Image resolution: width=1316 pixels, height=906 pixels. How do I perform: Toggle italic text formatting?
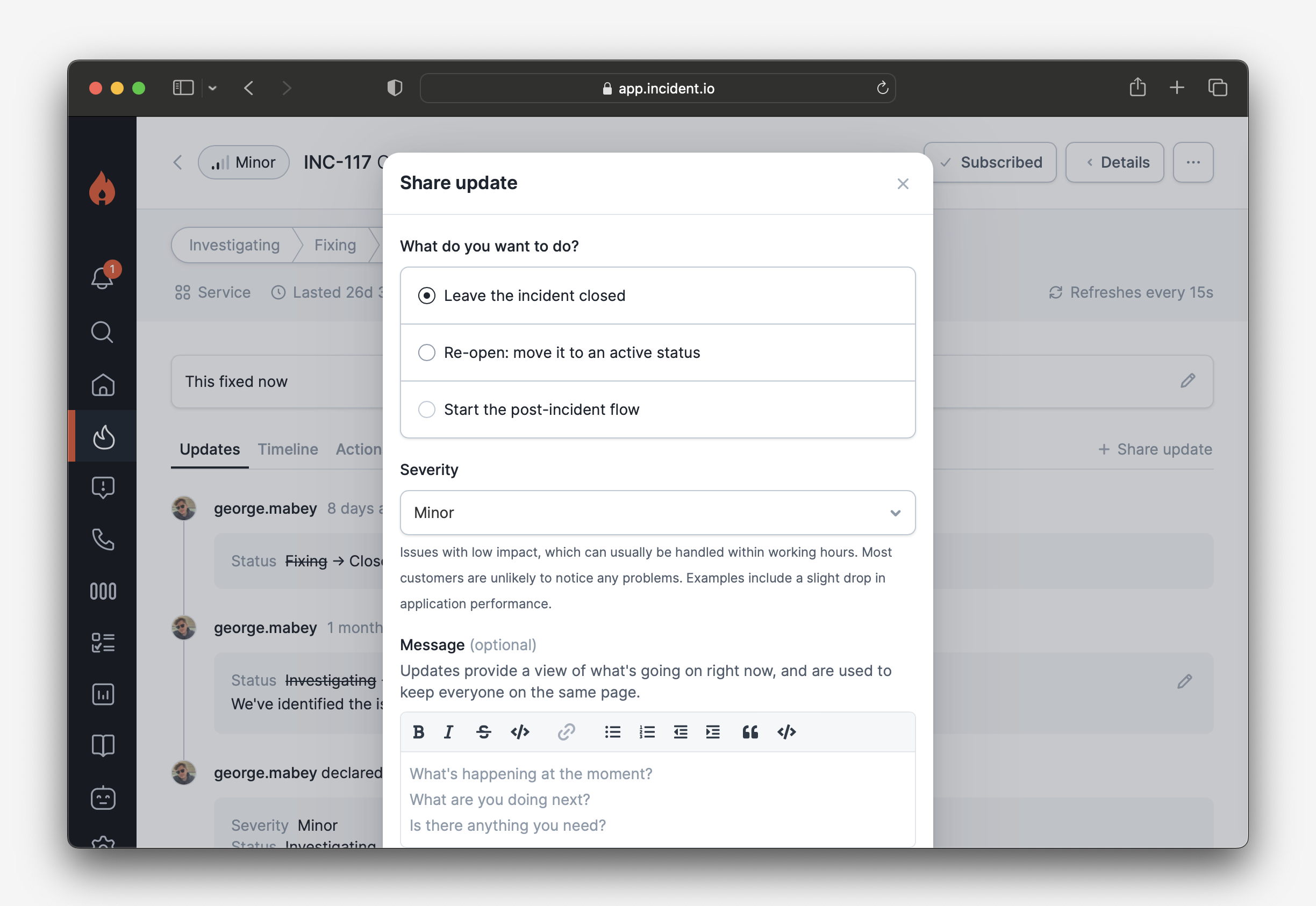[448, 732]
